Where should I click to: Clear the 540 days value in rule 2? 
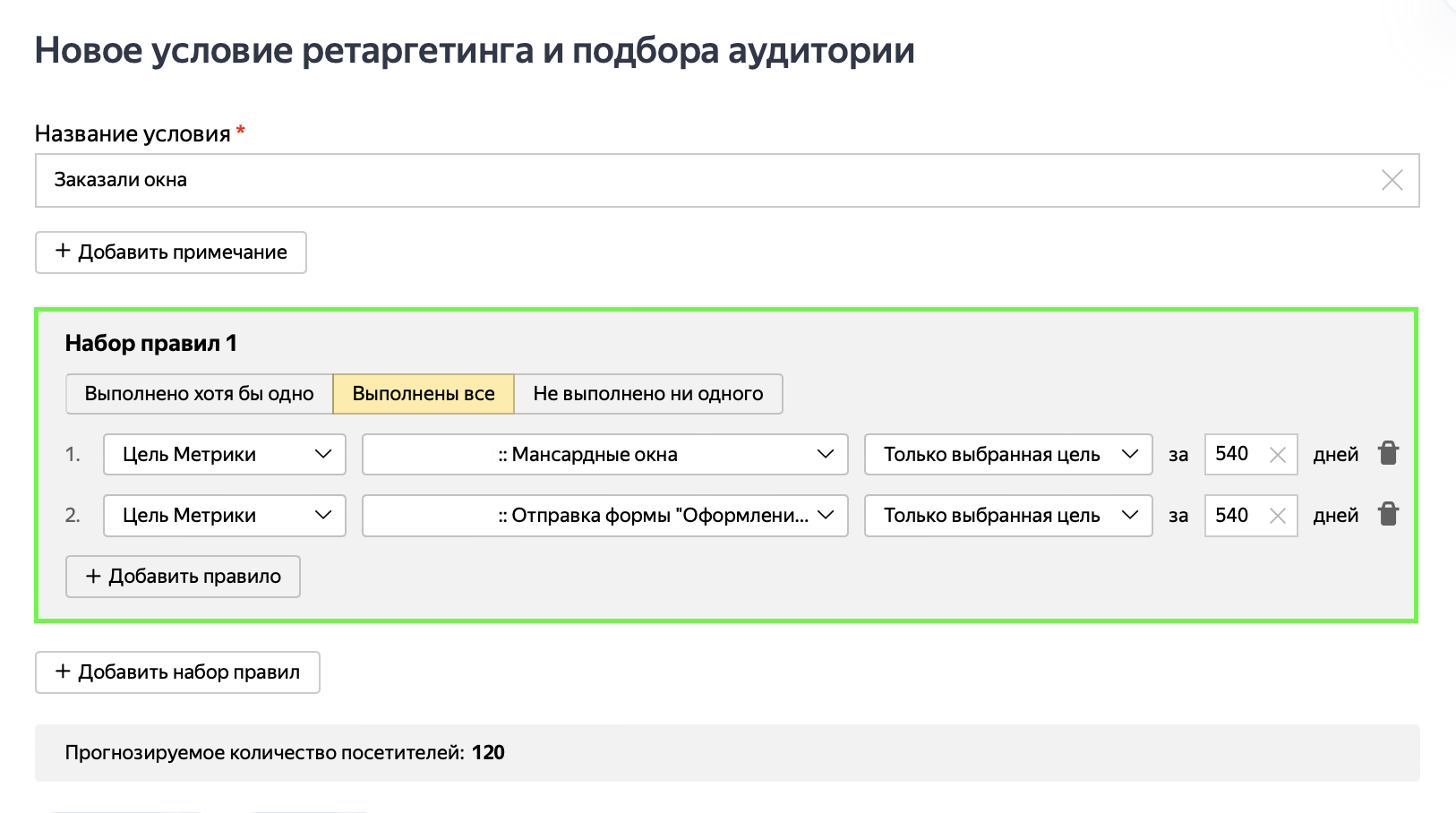pyautogui.click(x=1280, y=515)
